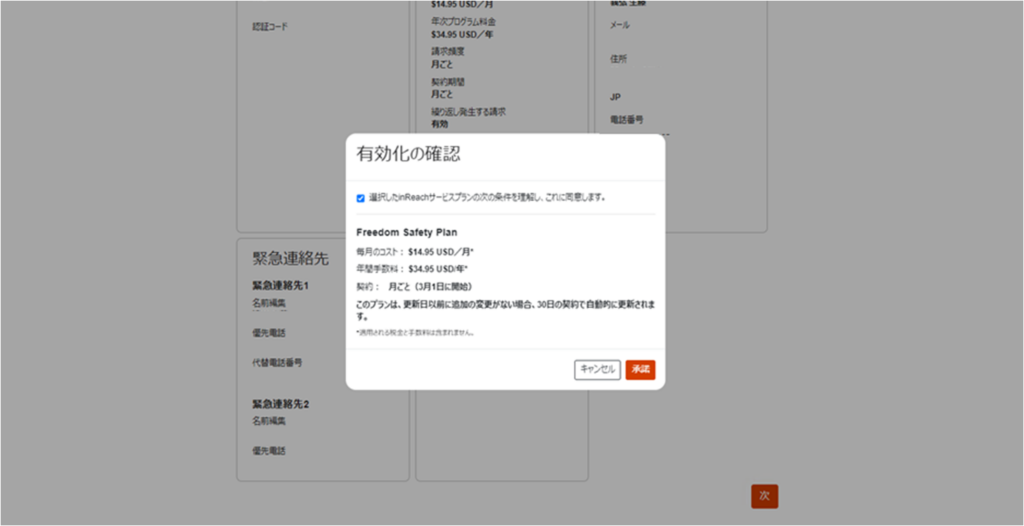Click the 認証コード label
This screenshot has height=526, width=1024.
(x=270, y=27)
